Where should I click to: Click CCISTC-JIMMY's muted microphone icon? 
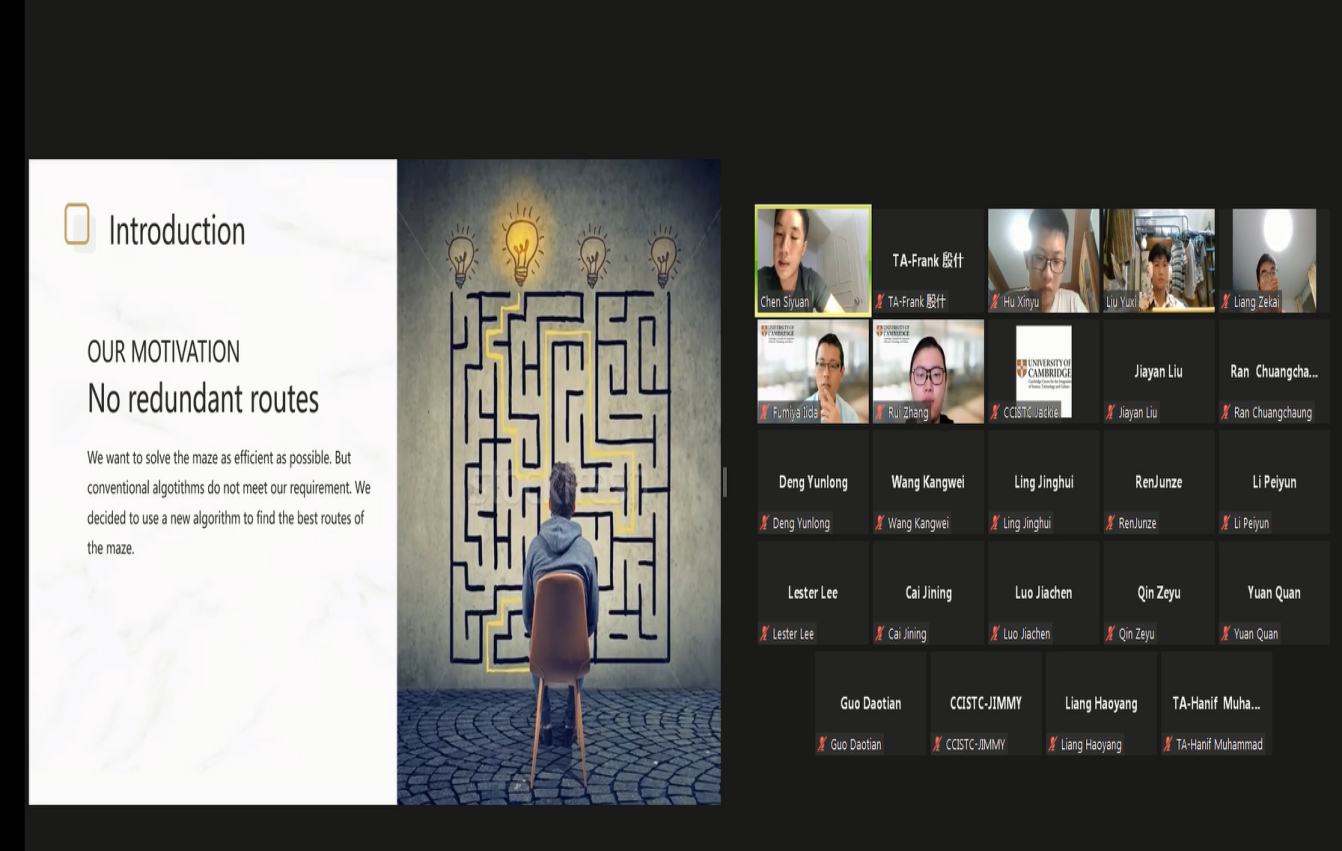pyautogui.click(x=938, y=744)
